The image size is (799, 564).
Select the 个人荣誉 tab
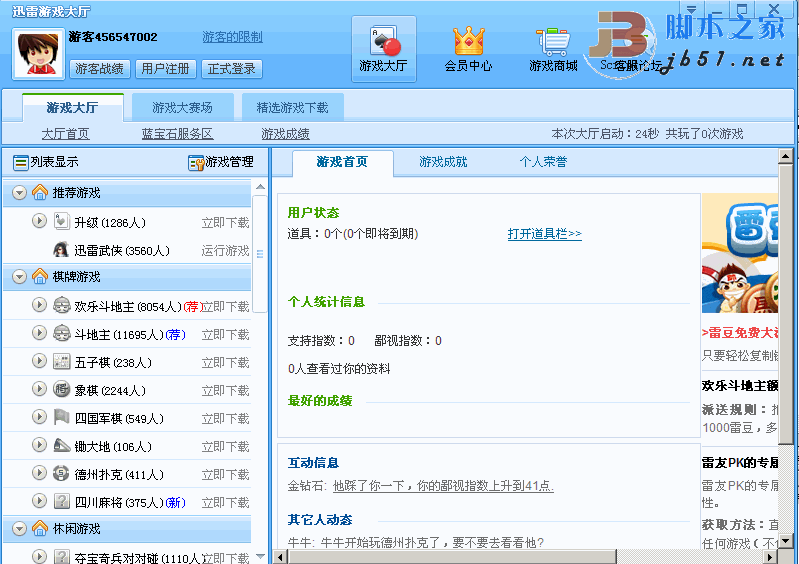coord(543,163)
